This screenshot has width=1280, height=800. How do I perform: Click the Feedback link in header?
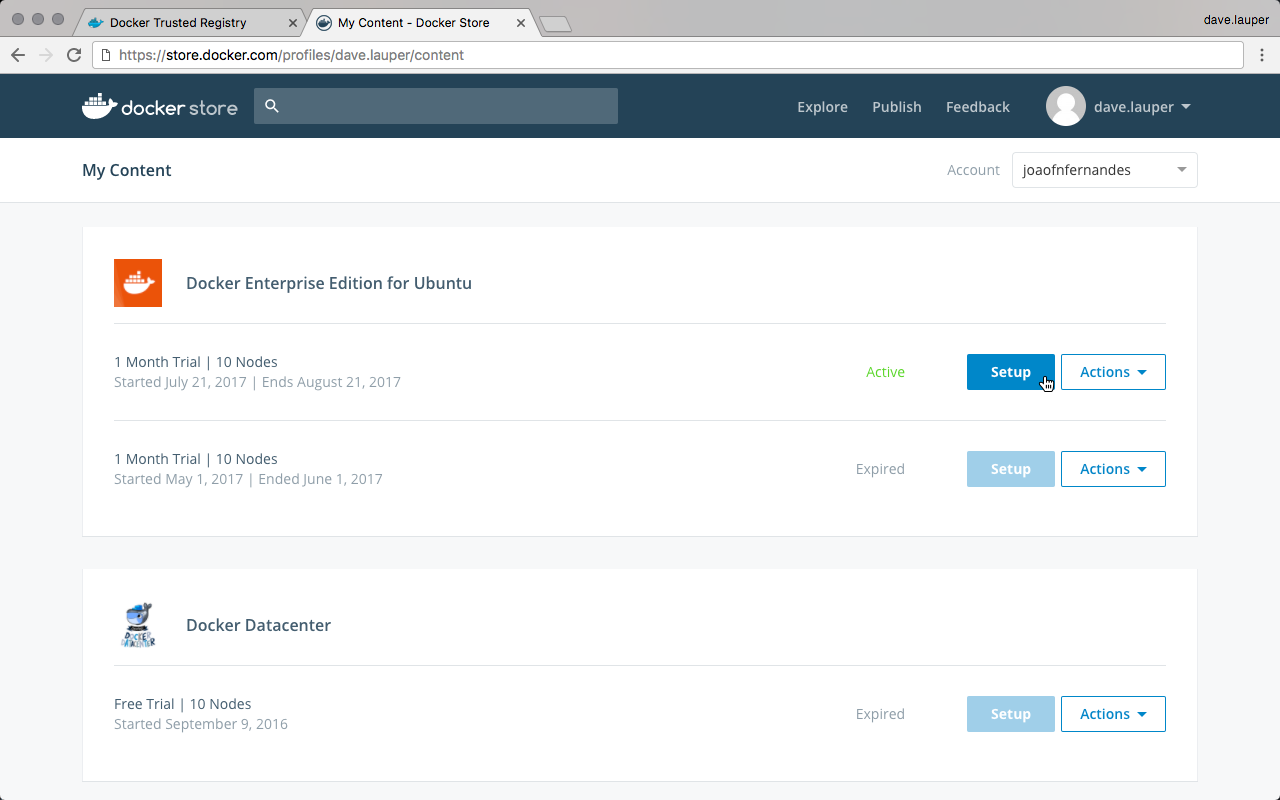click(977, 107)
